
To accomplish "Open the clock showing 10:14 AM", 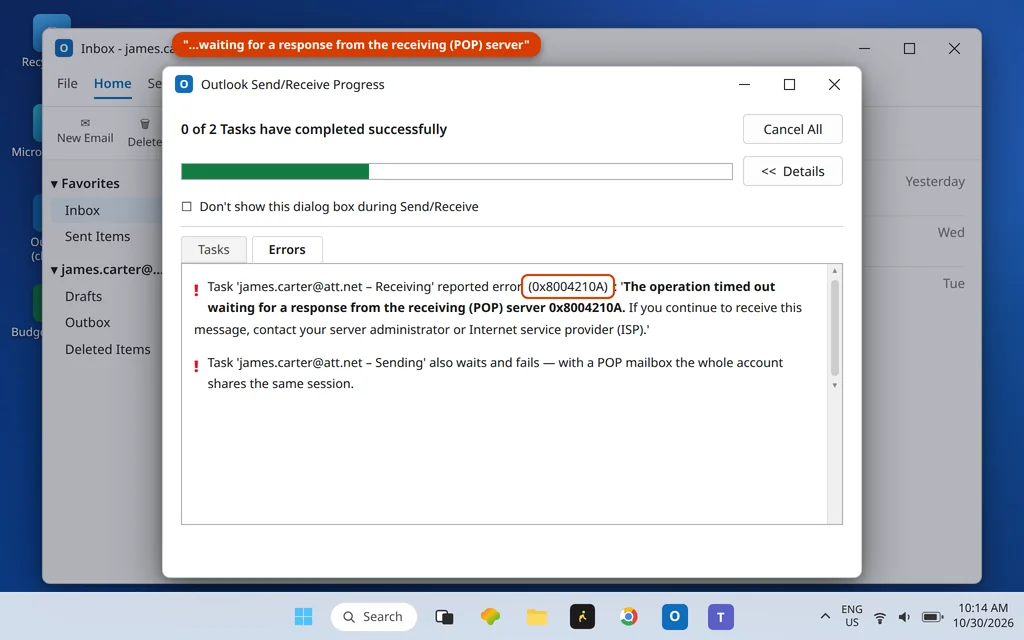I will pyautogui.click(x=983, y=616).
